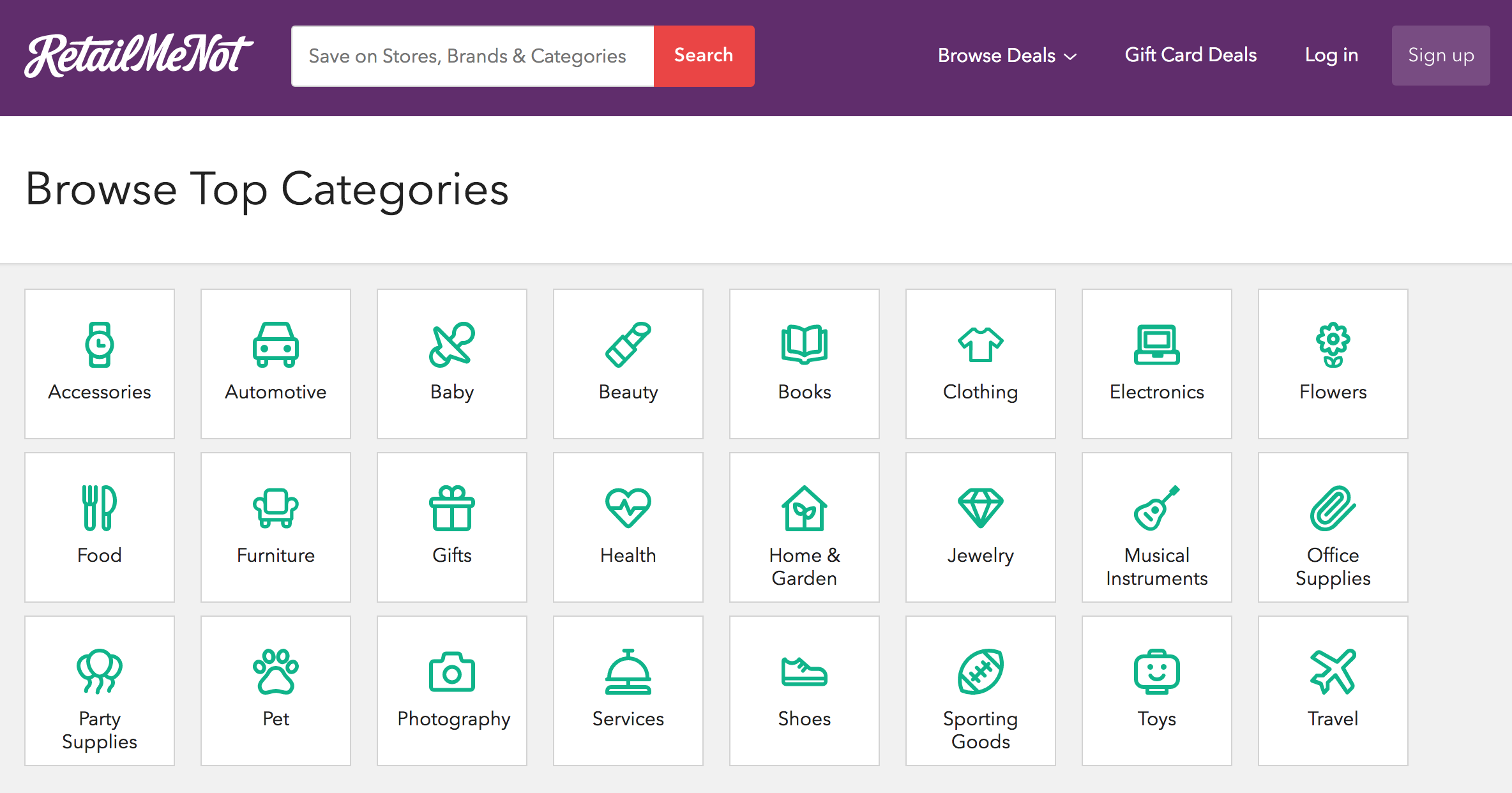This screenshot has height=793, width=1512.
Task: Open the Photography camera icon category
Action: pyautogui.click(x=452, y=672)
